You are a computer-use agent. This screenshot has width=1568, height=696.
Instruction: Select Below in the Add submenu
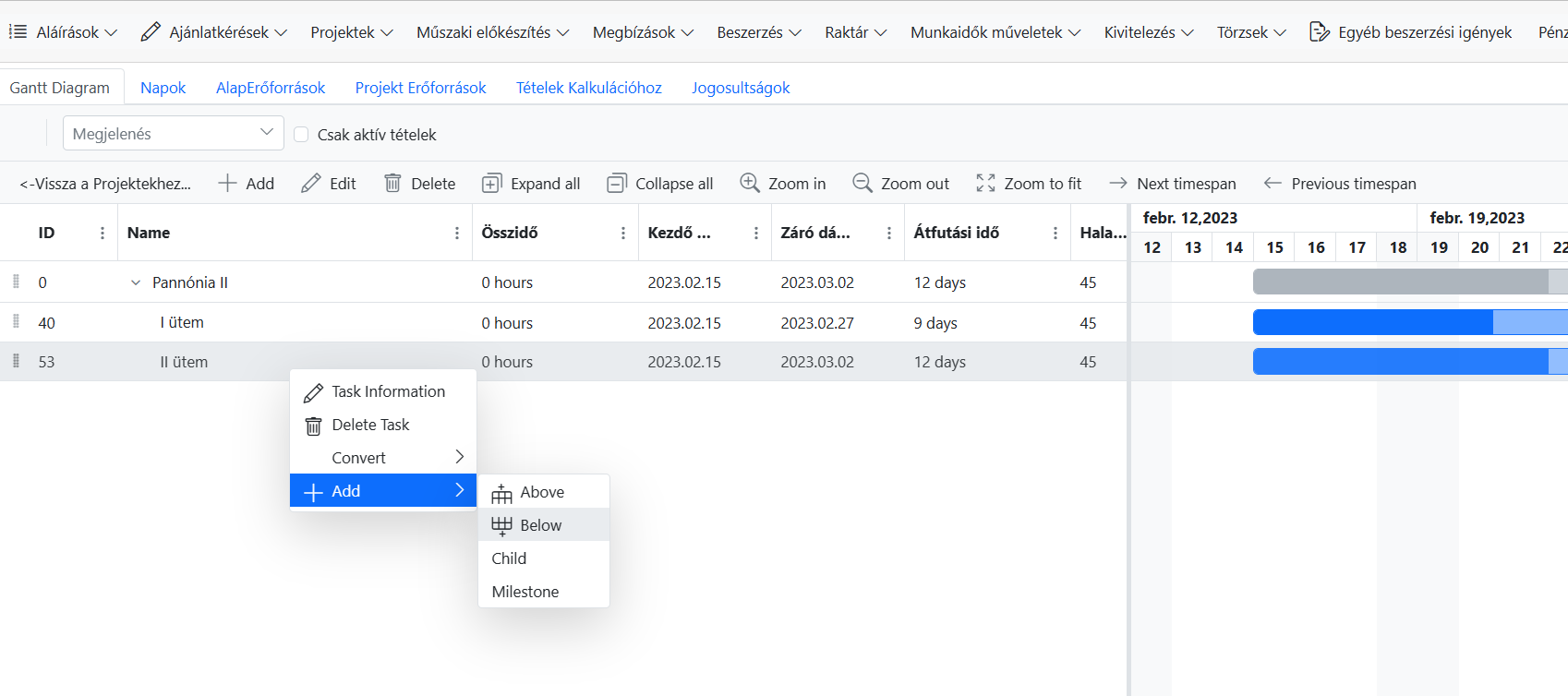click(x=542, y=525)
